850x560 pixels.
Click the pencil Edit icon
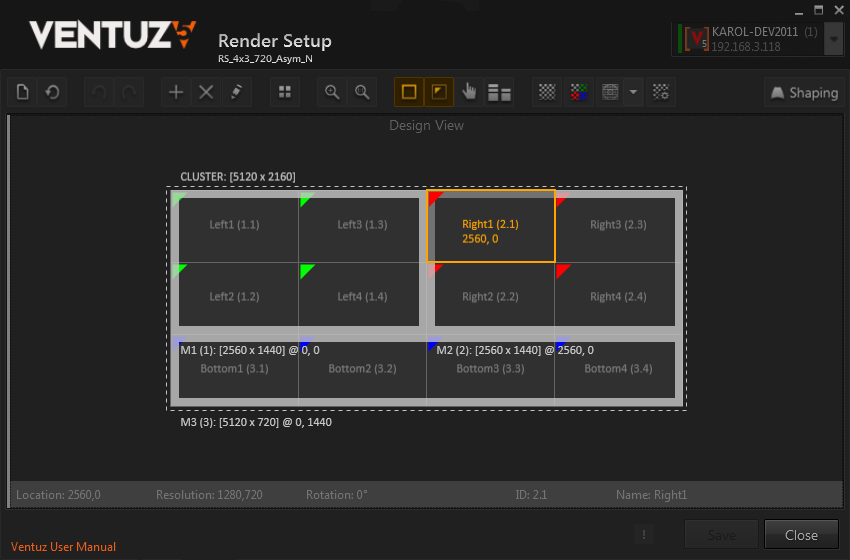coord(236,92)
